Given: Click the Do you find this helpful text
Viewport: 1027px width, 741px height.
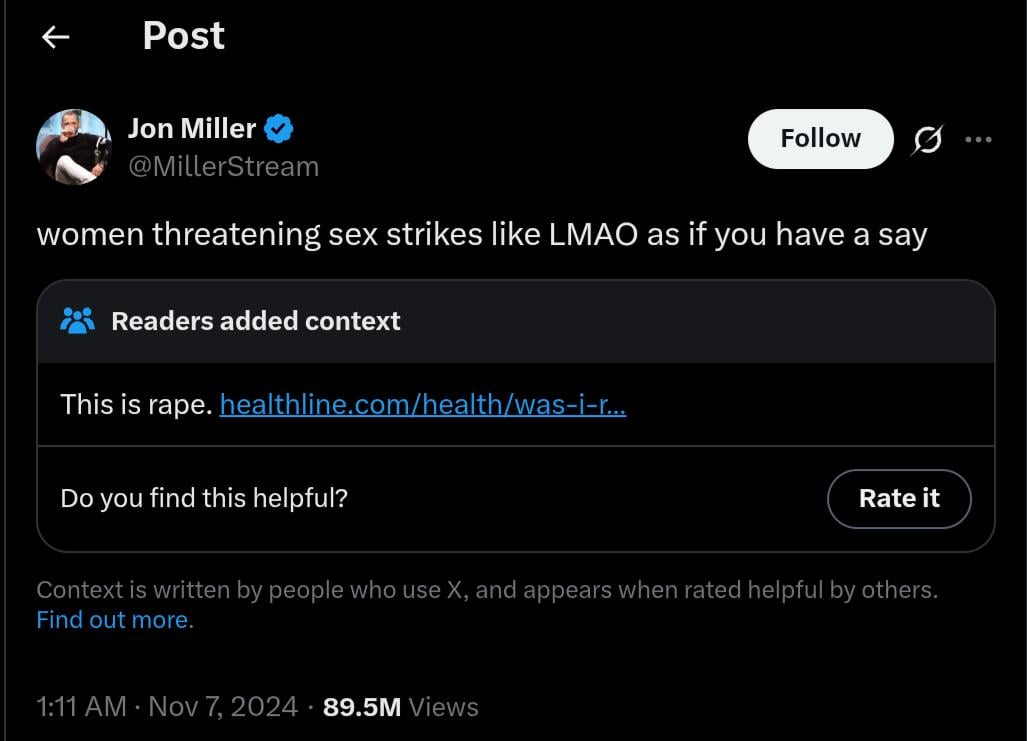Looking at the screenshot, I should click(204, 498).
